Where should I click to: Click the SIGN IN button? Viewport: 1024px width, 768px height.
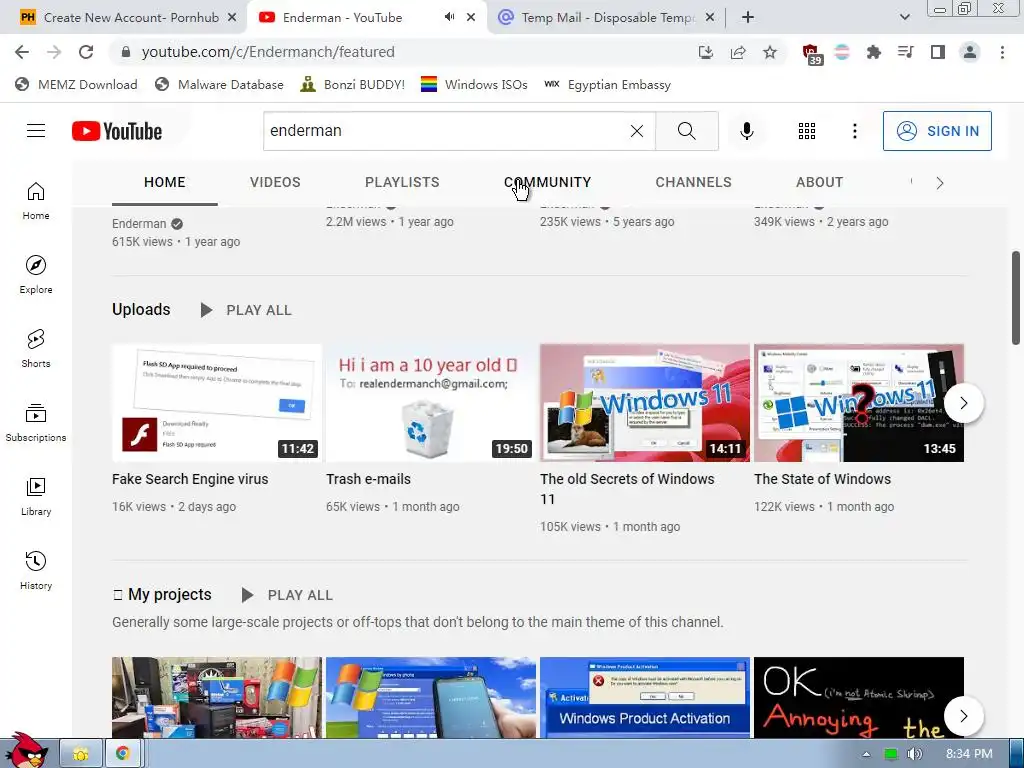(x=937, y=131)
